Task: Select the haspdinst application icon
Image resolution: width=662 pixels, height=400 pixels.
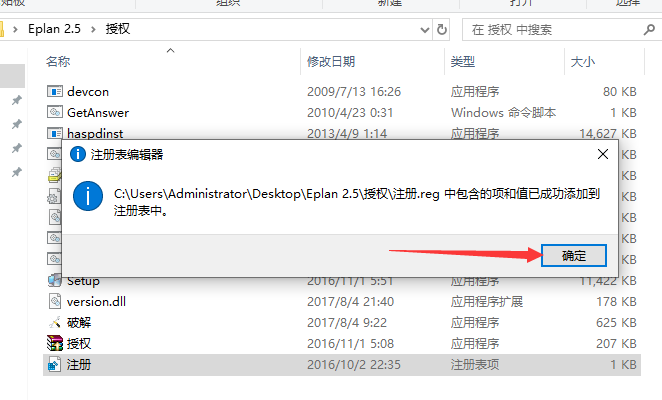Action: pos(54,133)
